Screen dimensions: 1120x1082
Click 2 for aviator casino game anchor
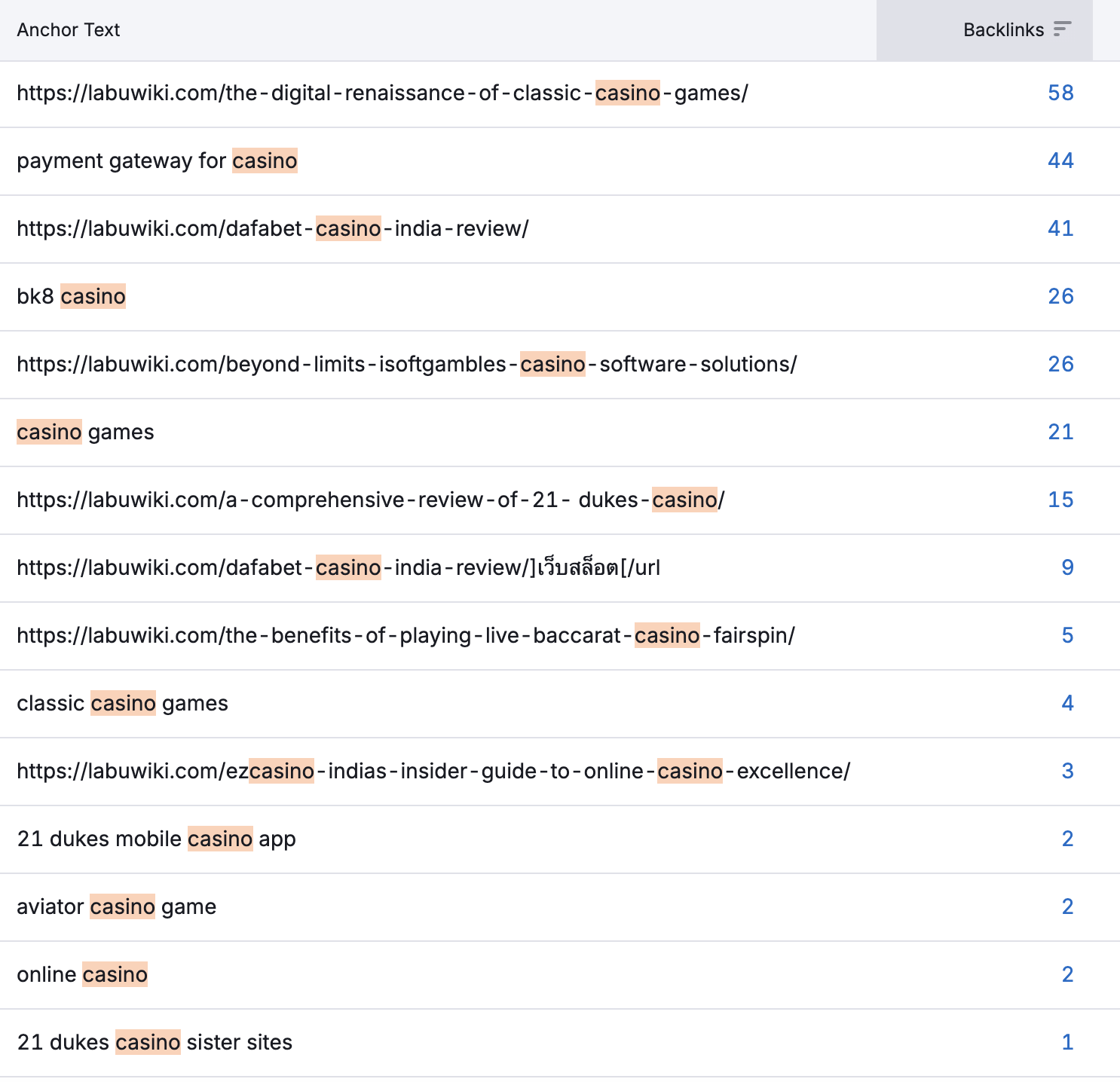click(x=1066, y=906)
